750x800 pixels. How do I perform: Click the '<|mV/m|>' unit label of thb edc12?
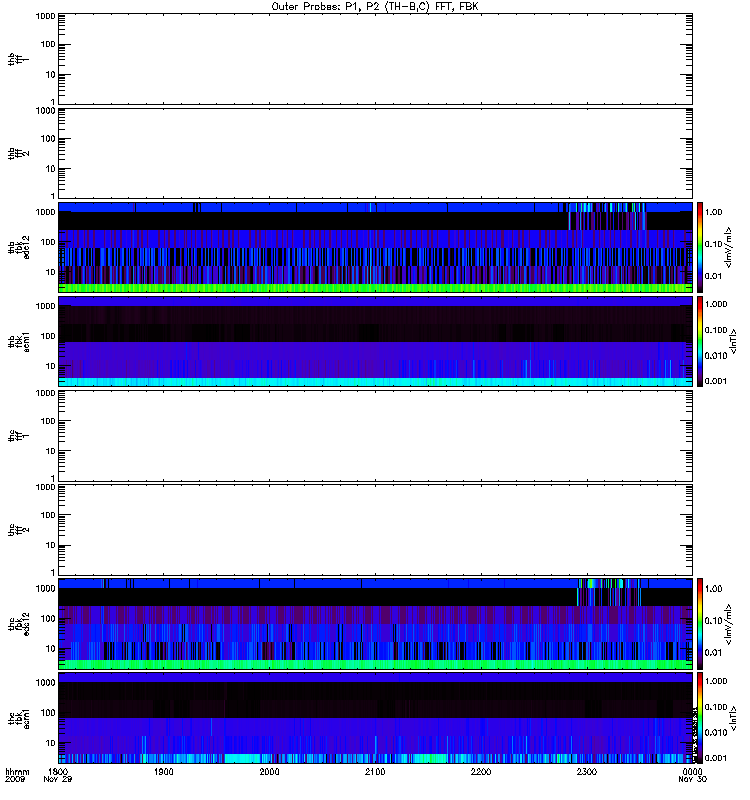[x=729, y=247]
